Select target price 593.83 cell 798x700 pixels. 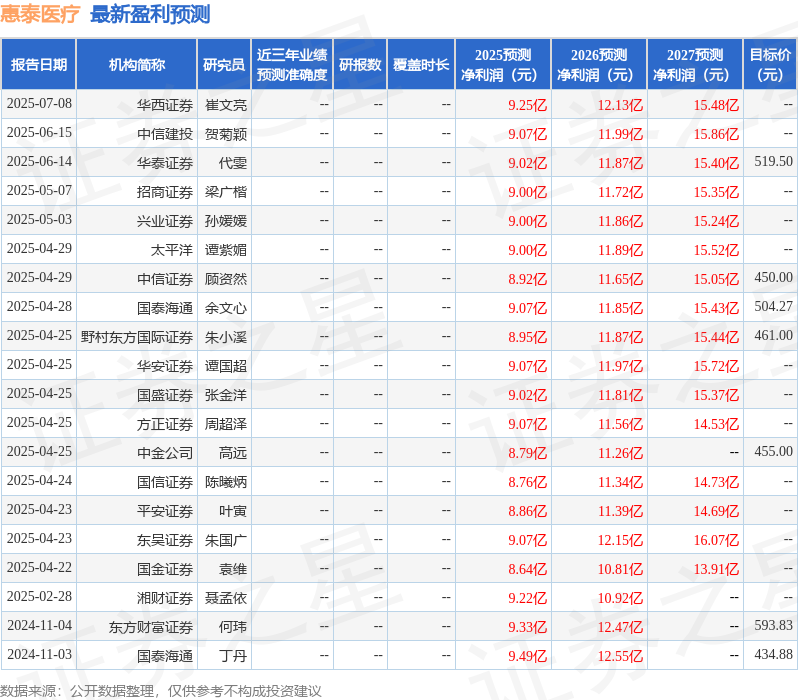774,625
